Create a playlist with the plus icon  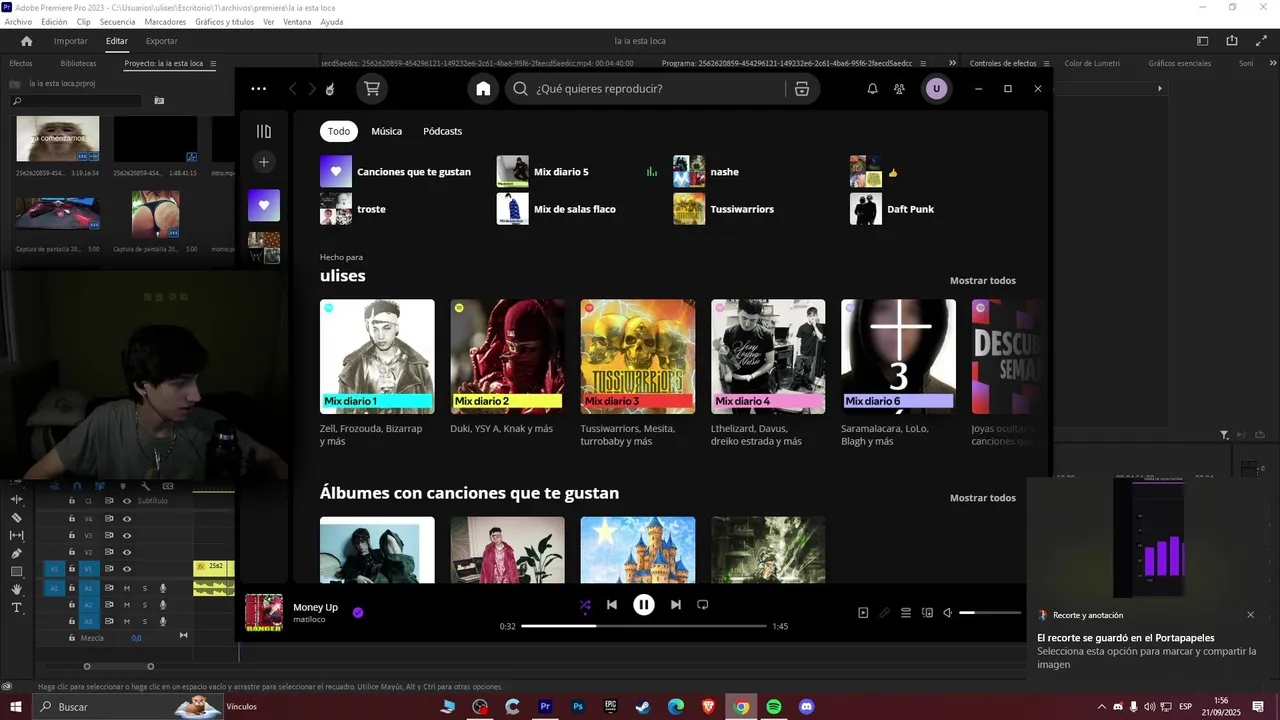coord(264,161)
